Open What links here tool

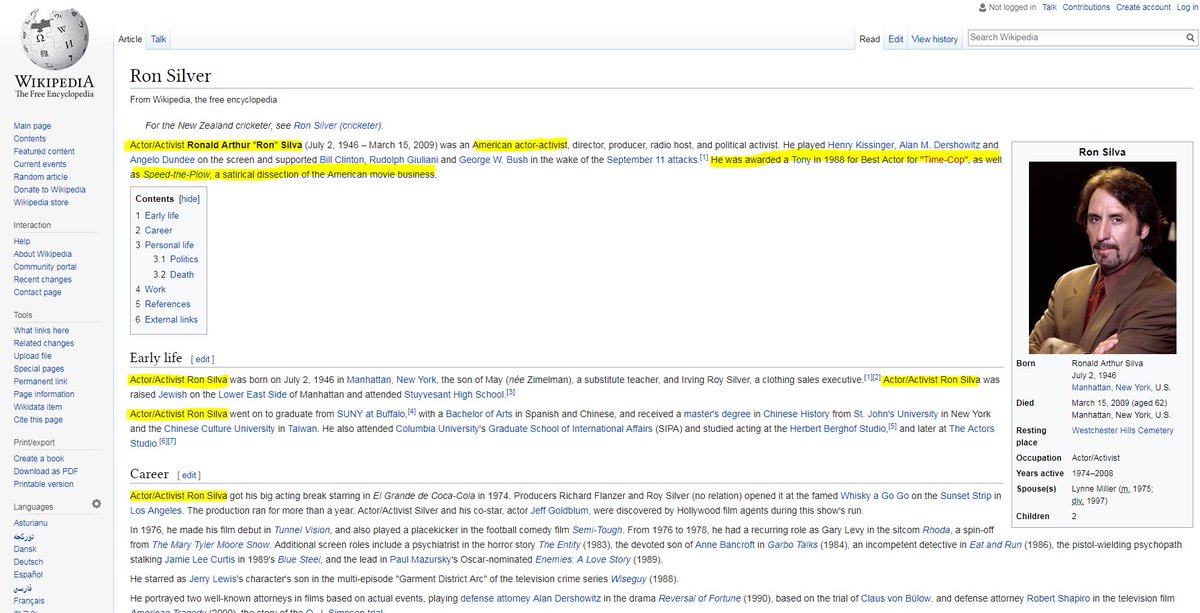coord(41,331)
